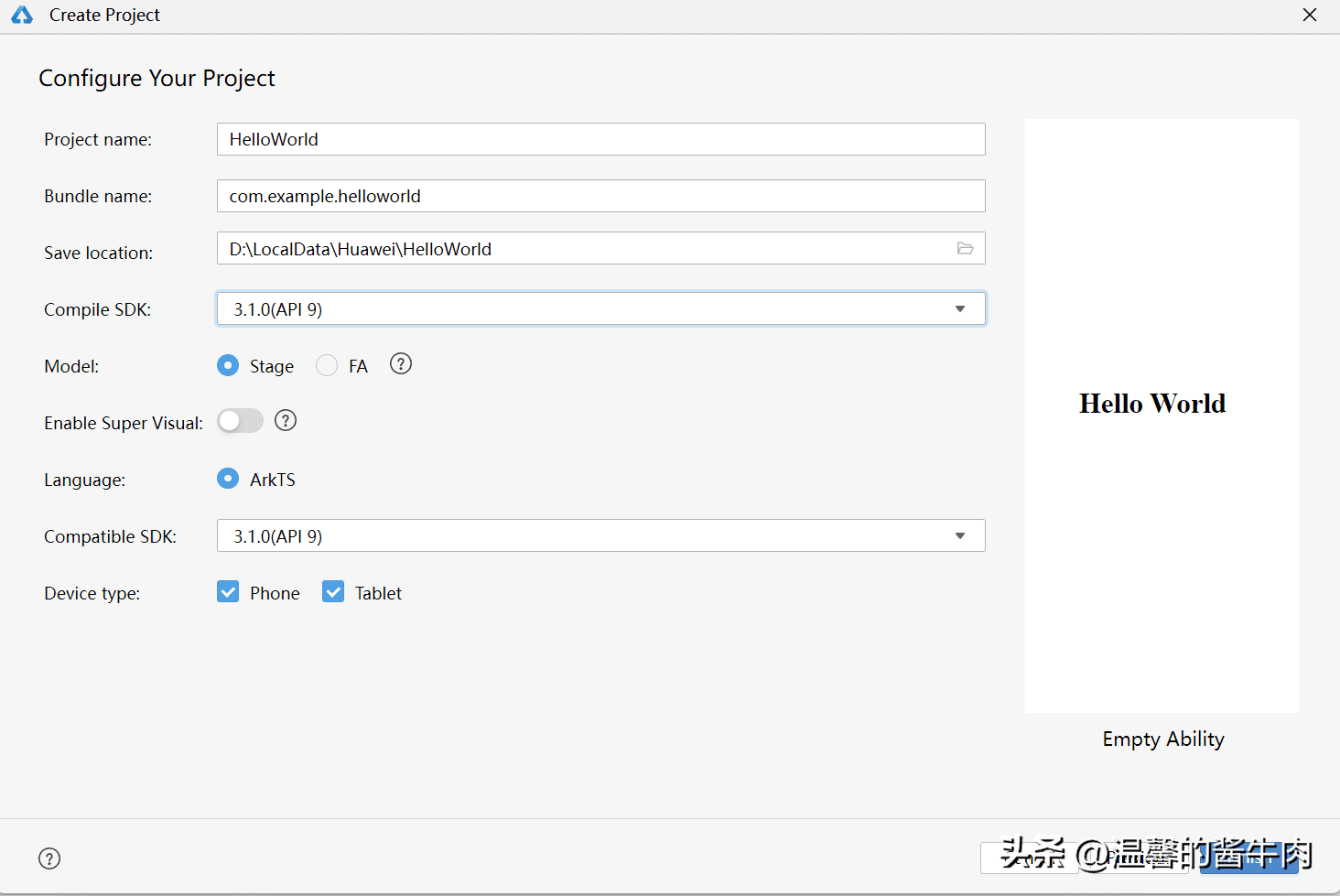The image size is (1340, 896).
Task: Expand the Compile SDK dropdown arrow
Action: coord(959,309)
